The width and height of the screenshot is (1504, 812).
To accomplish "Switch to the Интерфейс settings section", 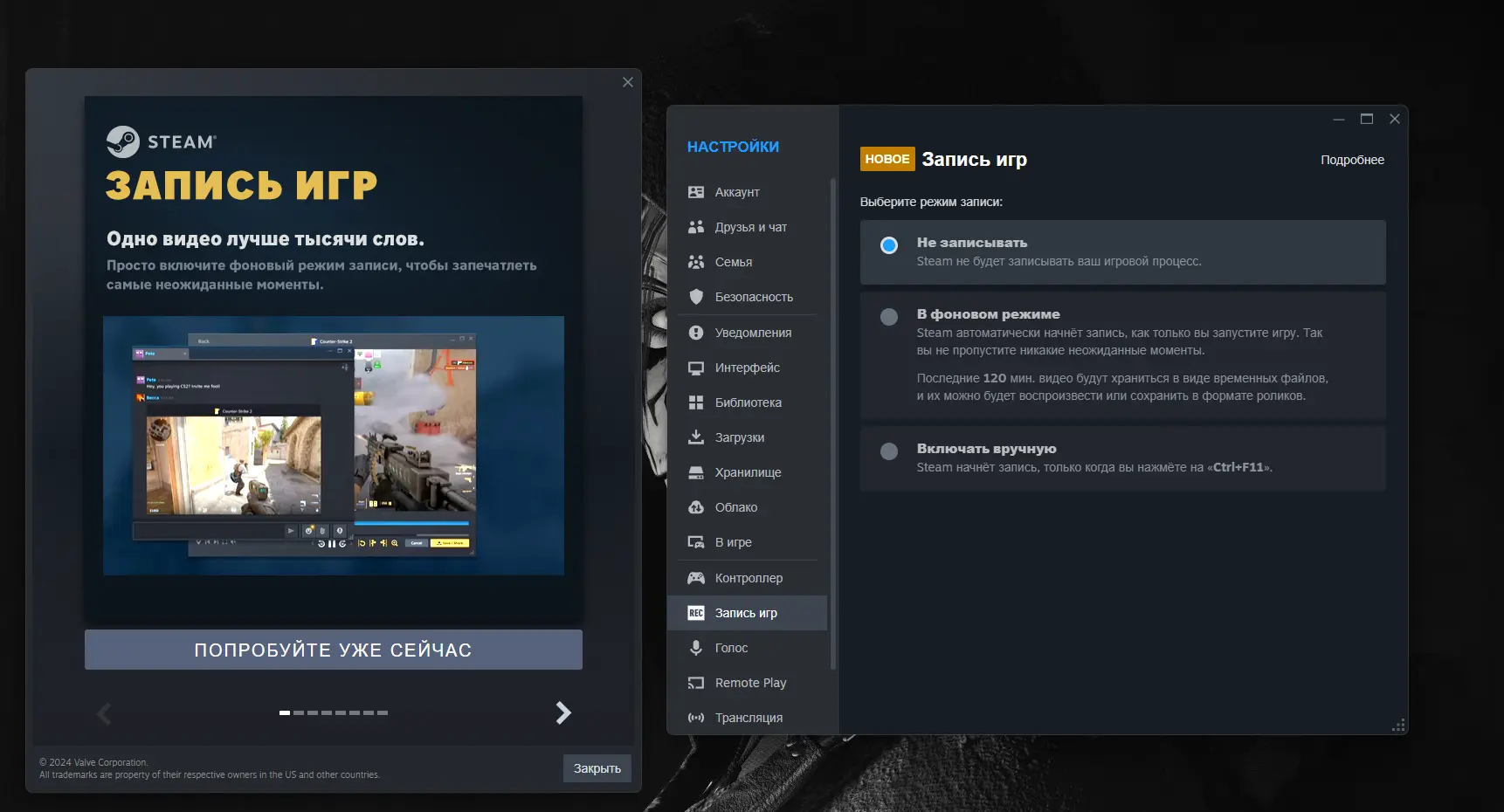I will click(x=747, y=368).
